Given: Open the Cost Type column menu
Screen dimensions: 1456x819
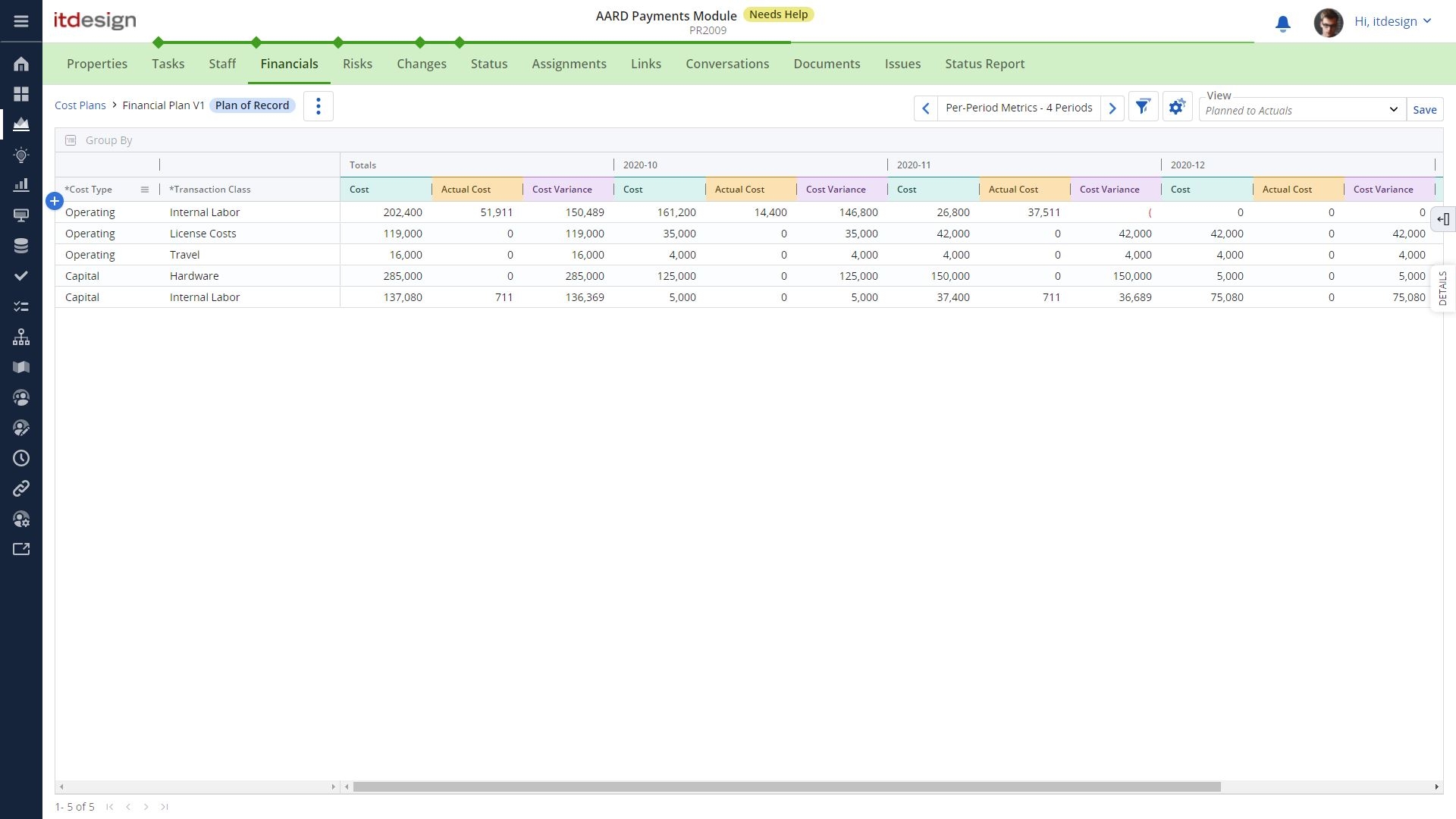Looking at the screenshot, I should 145,190.
